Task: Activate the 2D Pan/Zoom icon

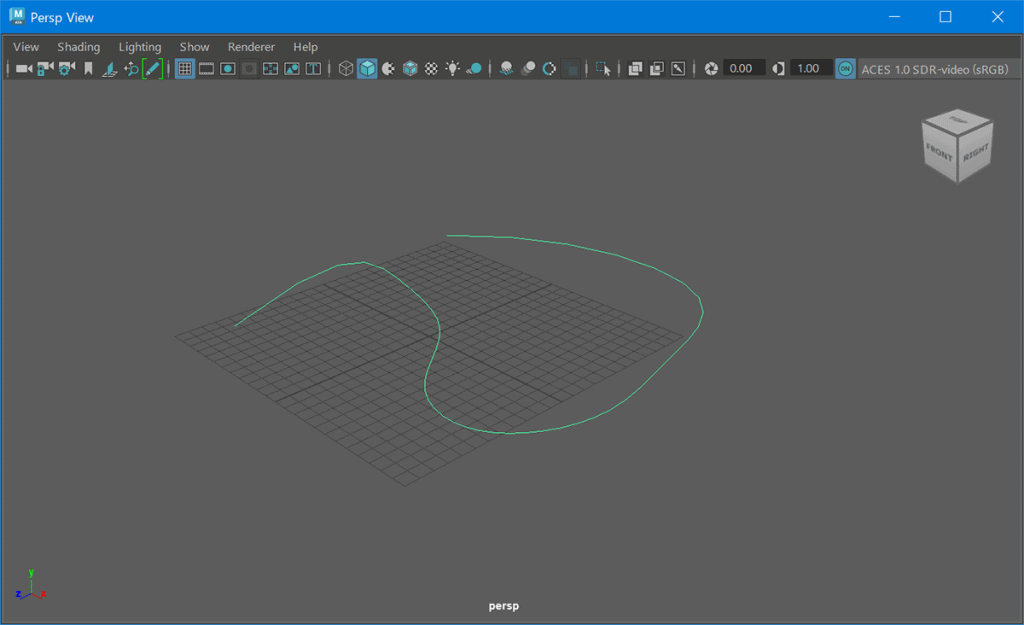Action: tap(131, 69)
